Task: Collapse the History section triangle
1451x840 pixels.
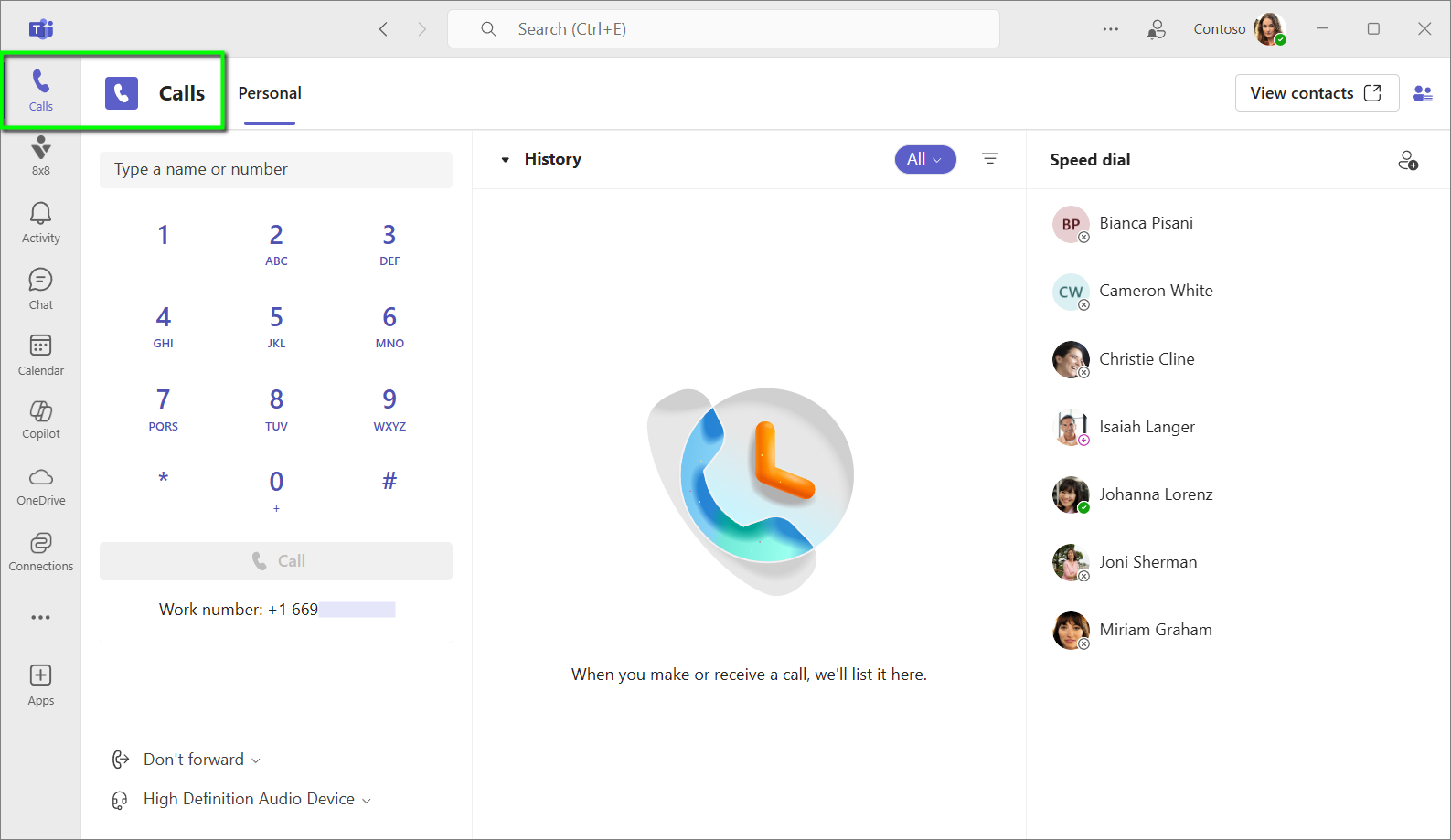Action: (505, 160)
